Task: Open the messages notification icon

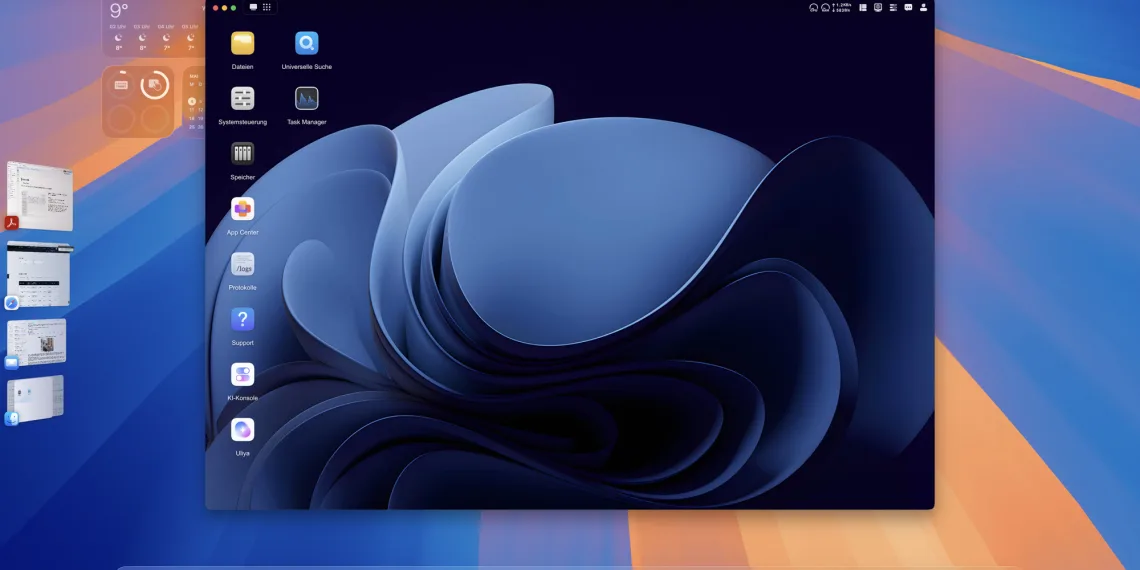Action: pos(908,7)
